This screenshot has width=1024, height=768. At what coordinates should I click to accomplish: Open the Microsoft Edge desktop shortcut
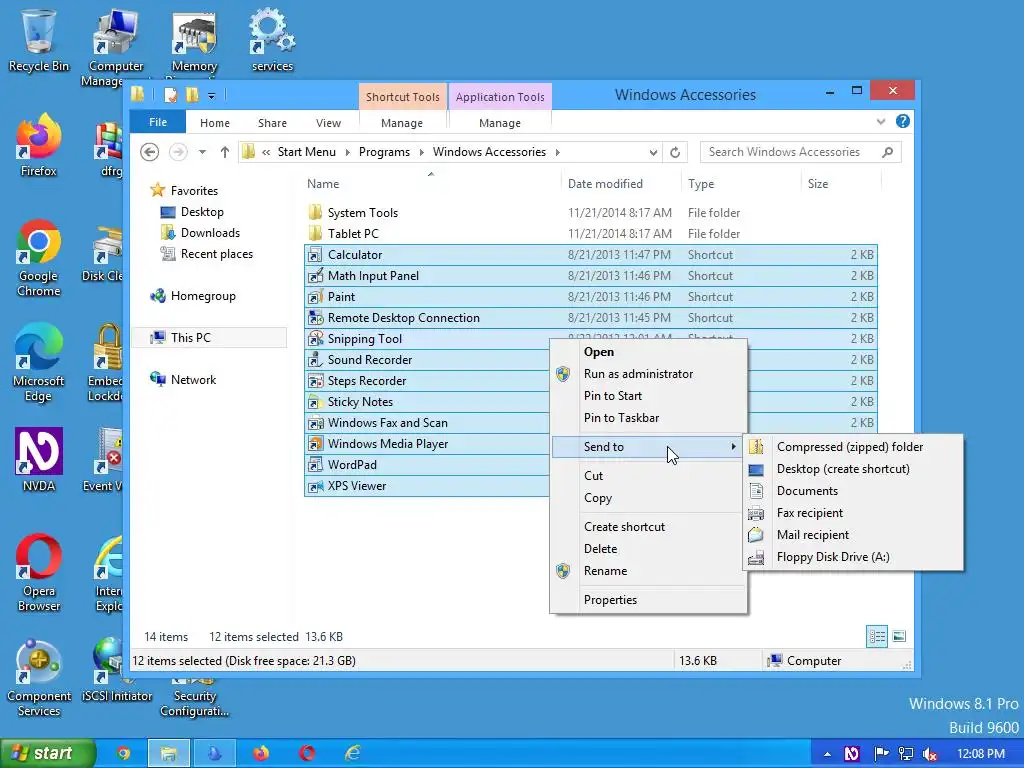[39, 362]
